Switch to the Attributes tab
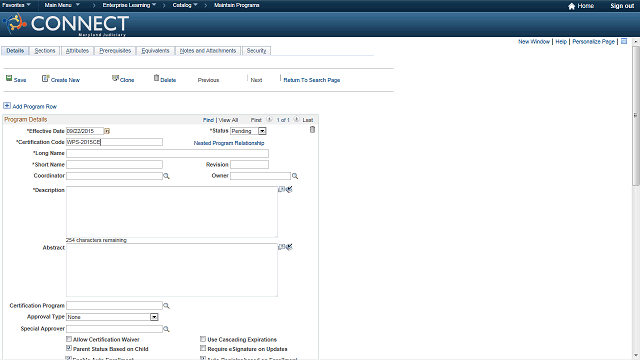Image resolution: width=640 pixels, height=360 pixels. [x=77, y=51]
